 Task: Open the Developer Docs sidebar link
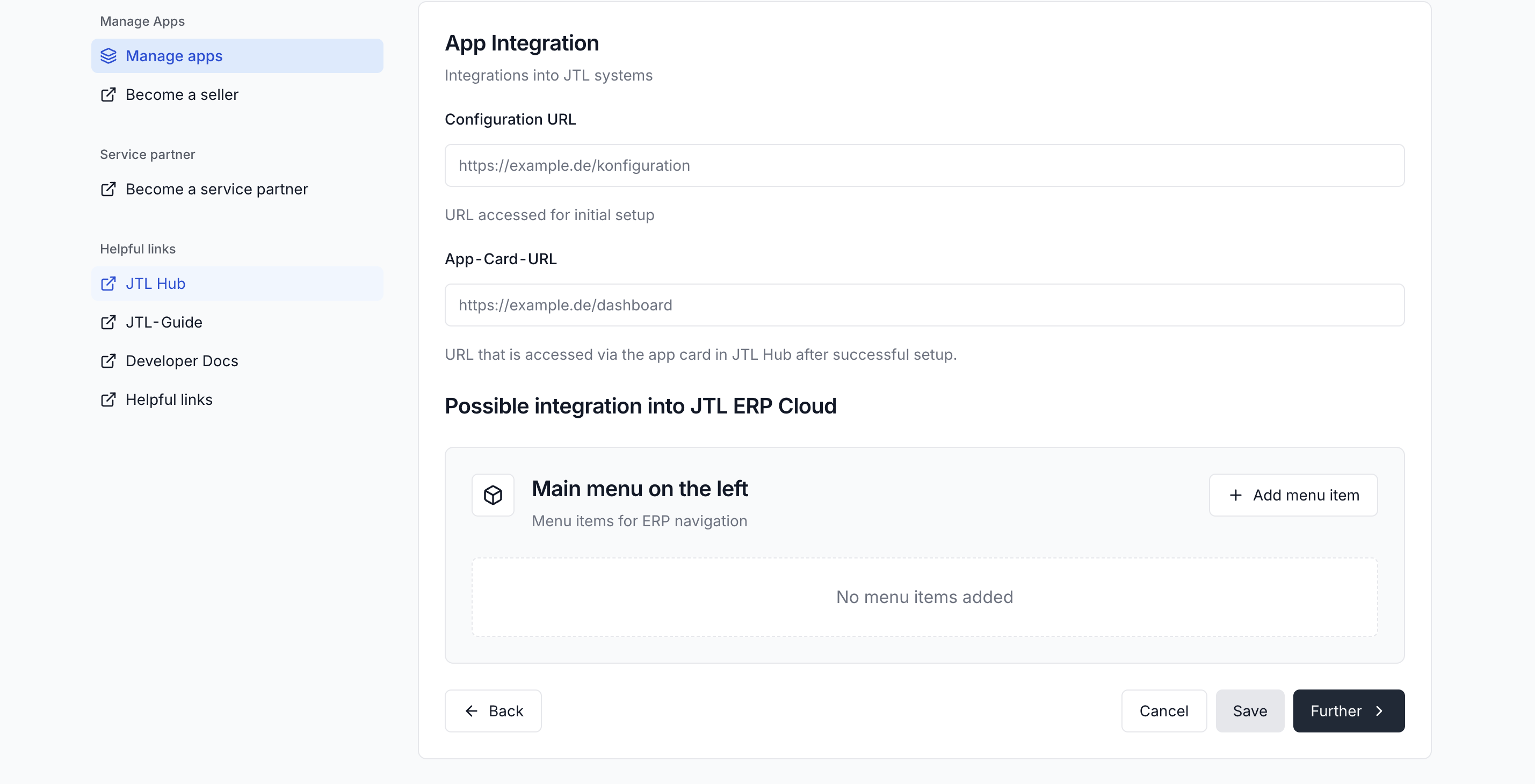click(x=237, y=361)
